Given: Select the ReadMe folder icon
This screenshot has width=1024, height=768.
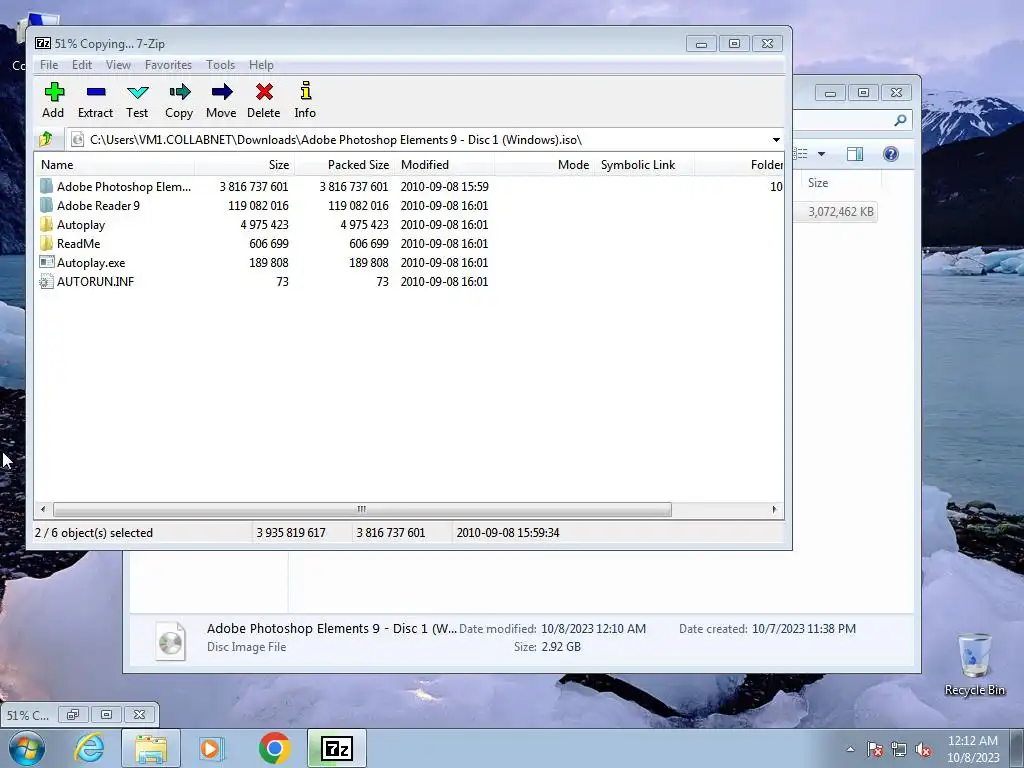Looking at the screenshot, I should coord(46,244).
